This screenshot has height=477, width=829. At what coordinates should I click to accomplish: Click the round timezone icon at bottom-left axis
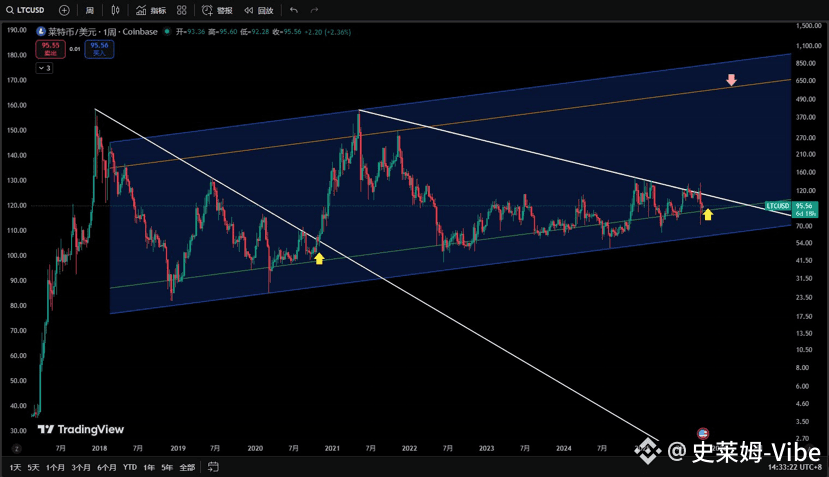tap(16, 448)
